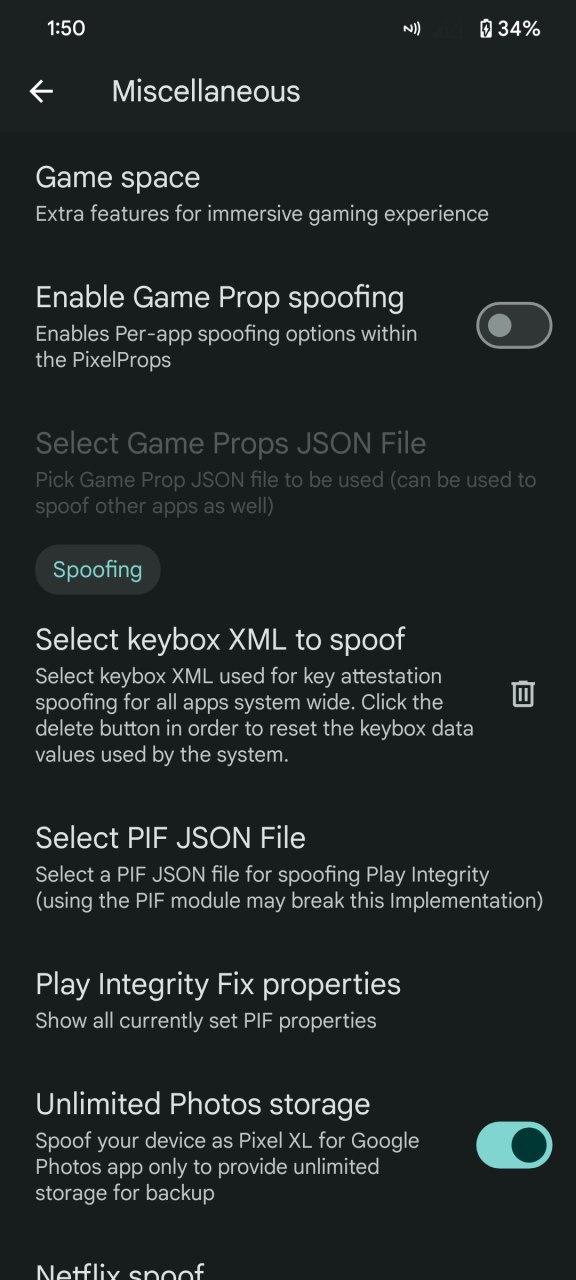
Task: Disable Unlimited Photos storage switch
Action: (x=514, y=1145)
